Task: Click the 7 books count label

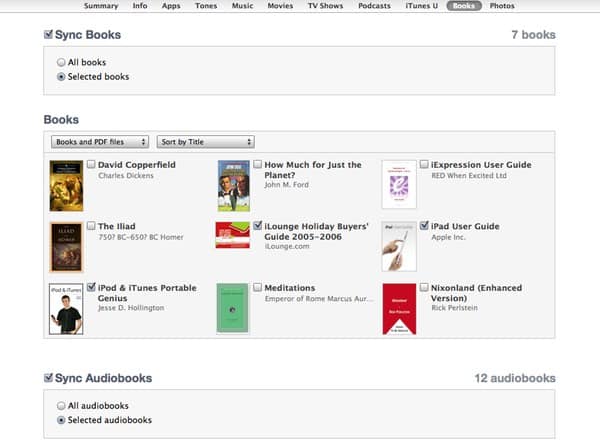Action: (x=533, y=34)
